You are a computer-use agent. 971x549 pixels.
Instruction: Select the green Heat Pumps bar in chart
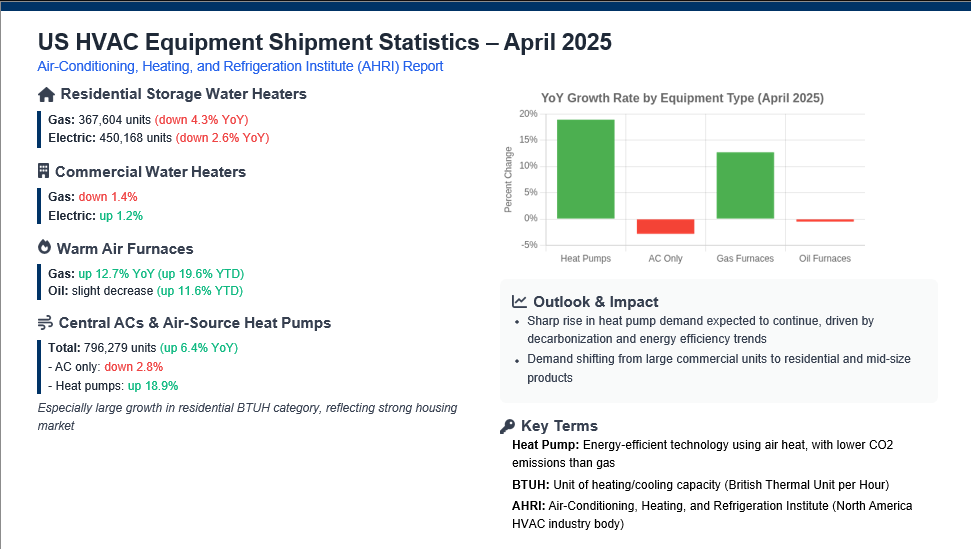click(x=586, y=169)
